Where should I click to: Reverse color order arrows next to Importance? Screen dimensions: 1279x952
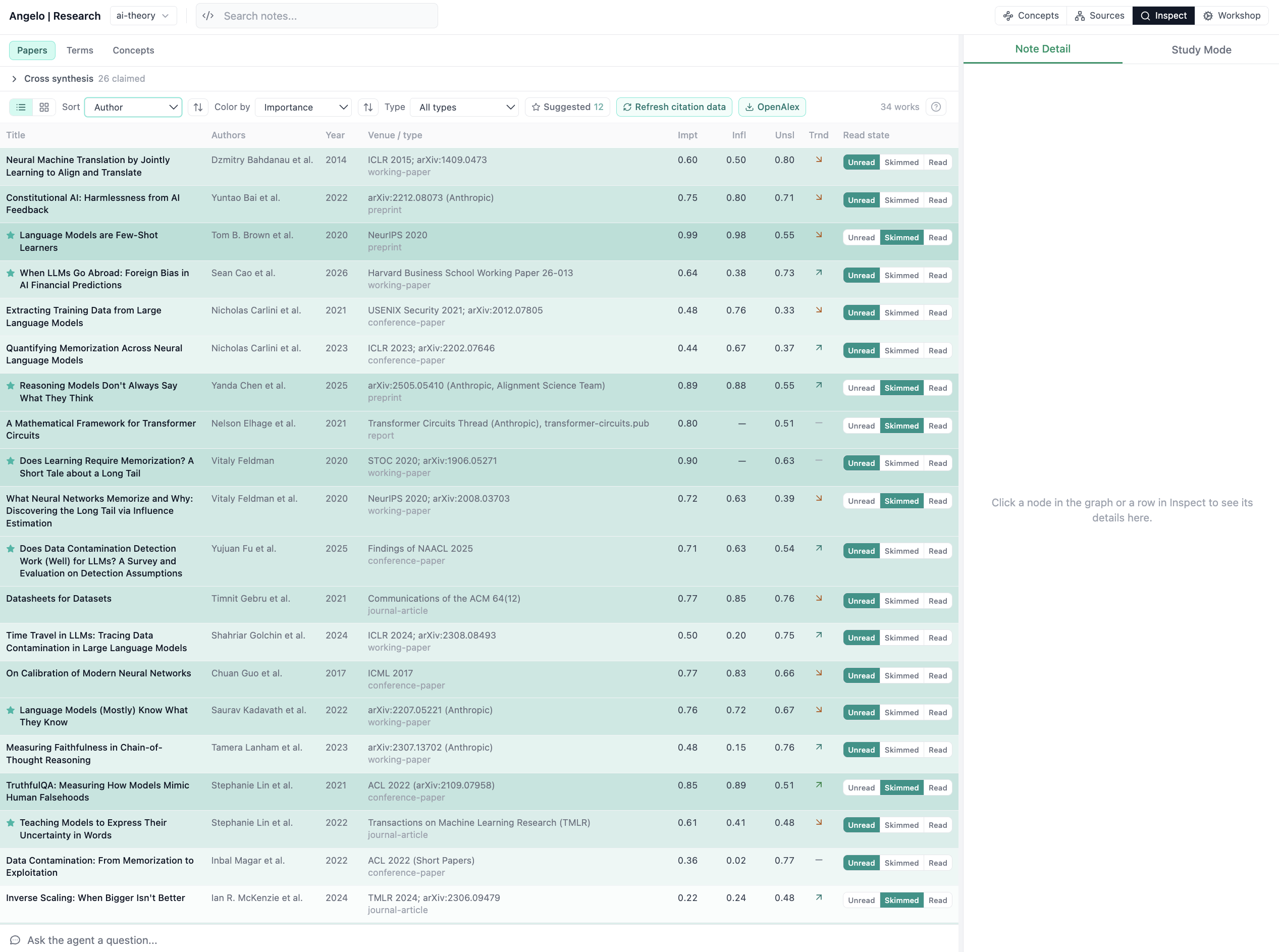368,107
